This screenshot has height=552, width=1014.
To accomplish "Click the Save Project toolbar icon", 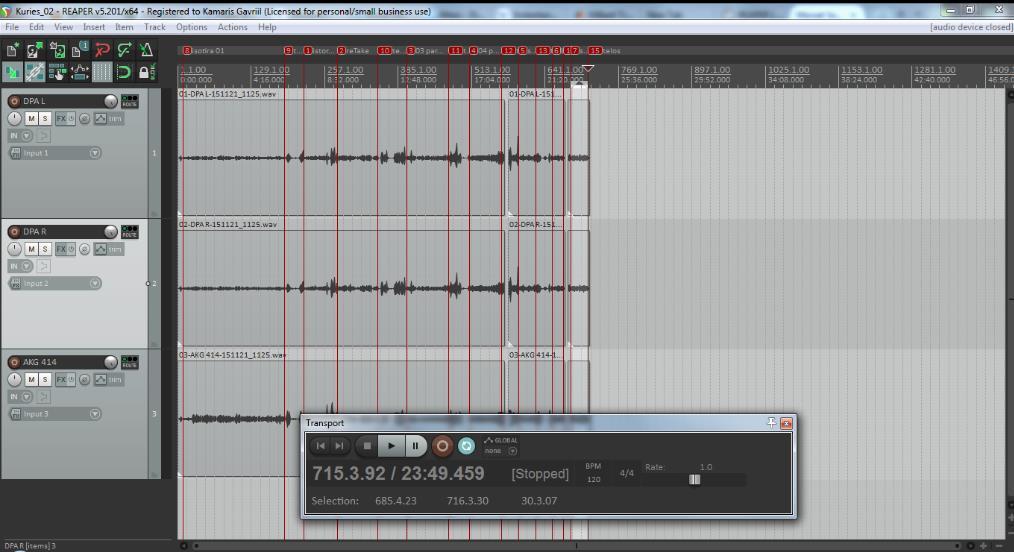I will tap(57, 50).
